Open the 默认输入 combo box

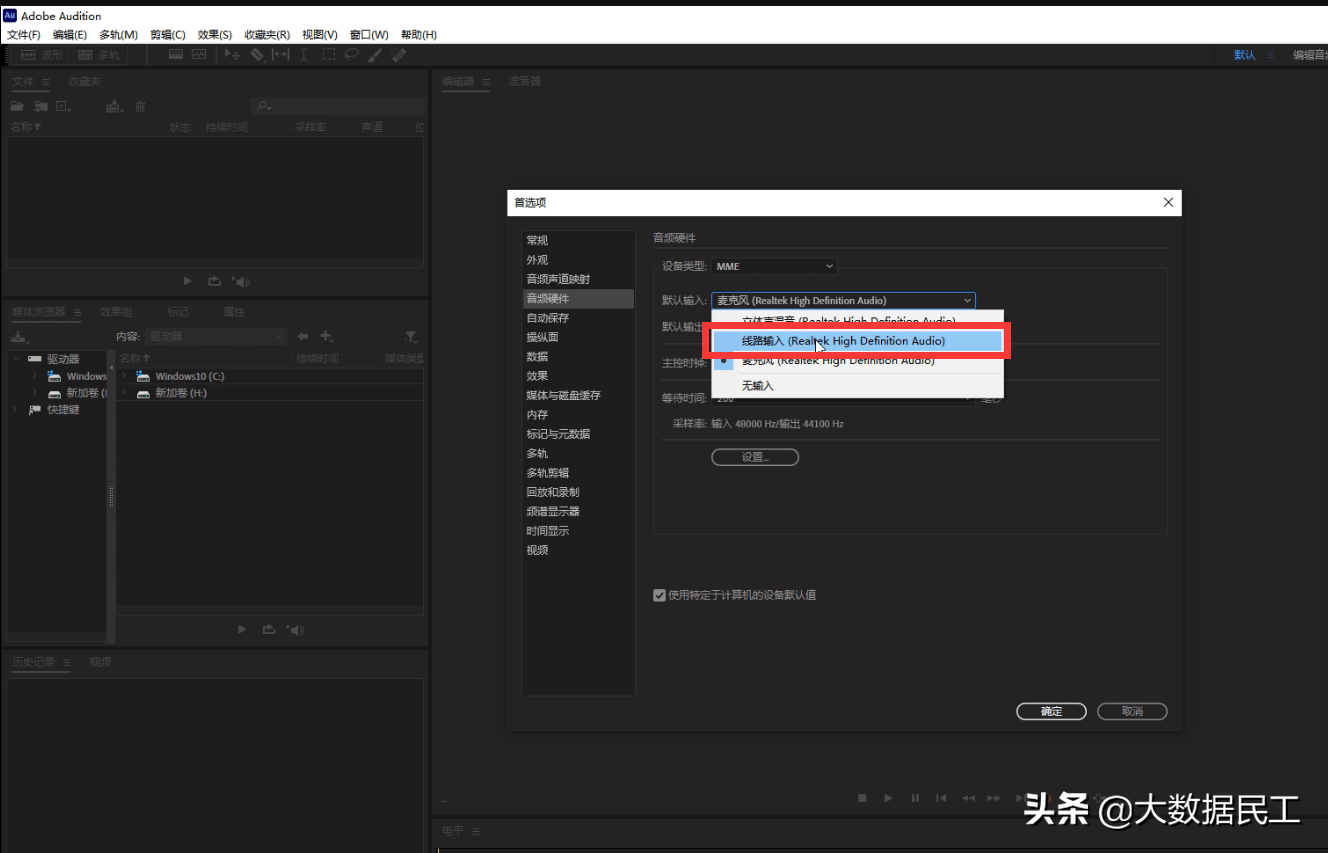843,300
